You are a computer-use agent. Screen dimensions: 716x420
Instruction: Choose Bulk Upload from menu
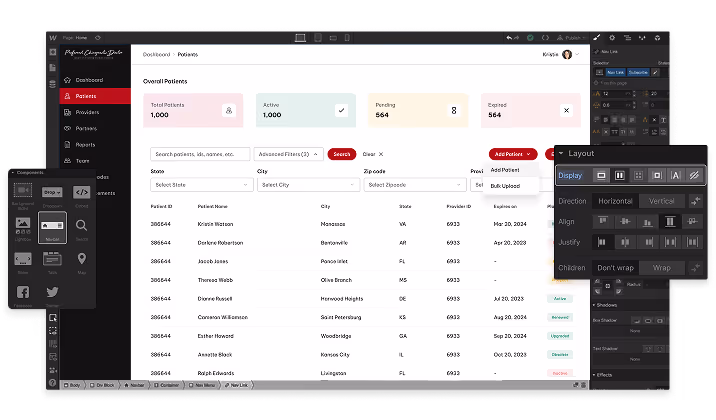tap(505, 186)
